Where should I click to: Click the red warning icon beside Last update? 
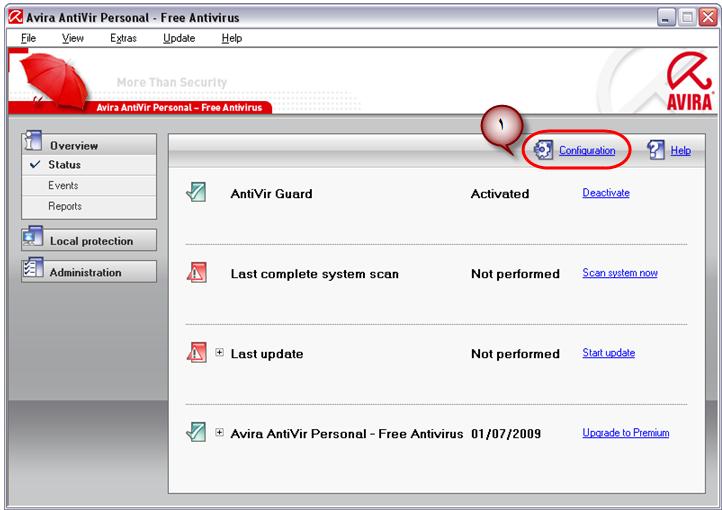tap(197, 353)
